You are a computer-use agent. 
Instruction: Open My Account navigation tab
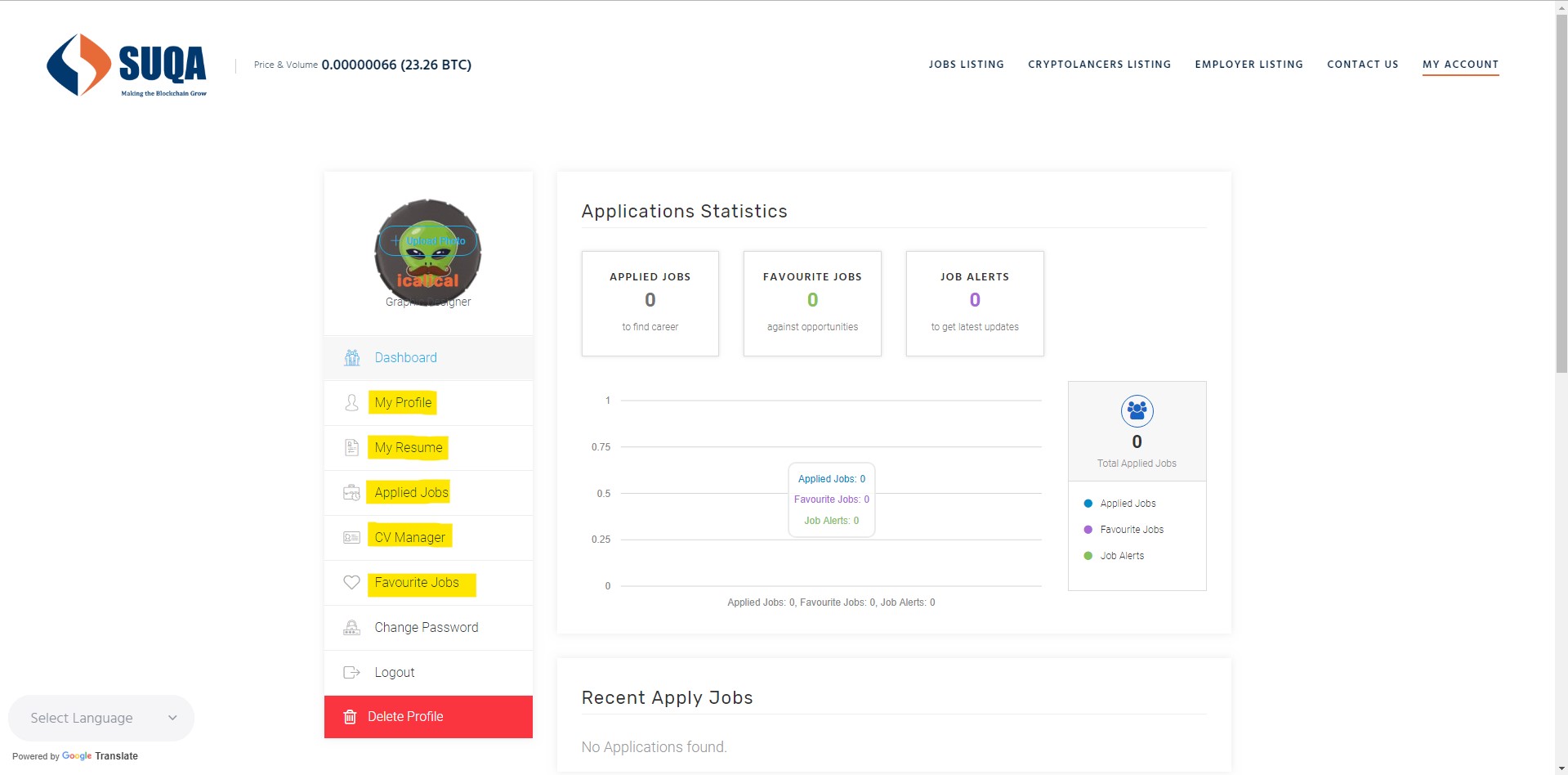pyautogui.click(x=1460, y=64)
